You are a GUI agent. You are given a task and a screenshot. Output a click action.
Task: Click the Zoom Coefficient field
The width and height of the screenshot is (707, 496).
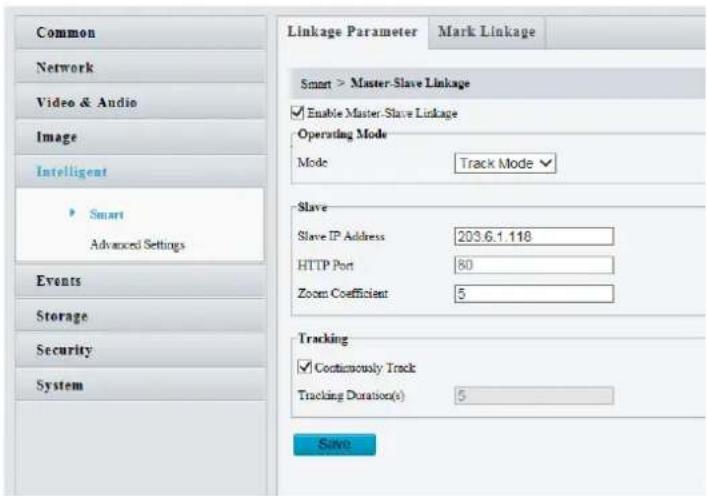(534, 294)
